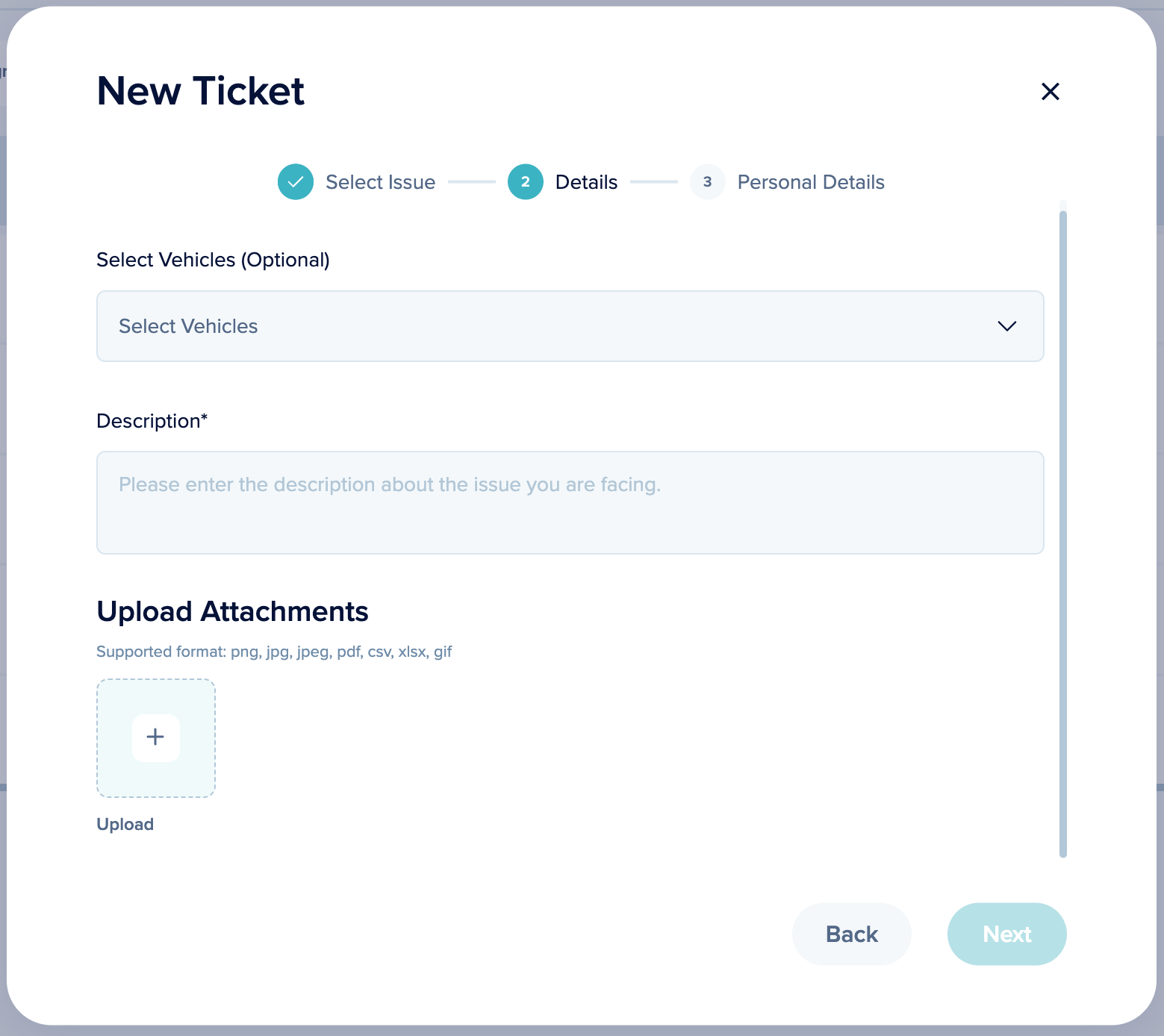Click the Description field label
The image size is (1164, 1036).
pos(152,421)
